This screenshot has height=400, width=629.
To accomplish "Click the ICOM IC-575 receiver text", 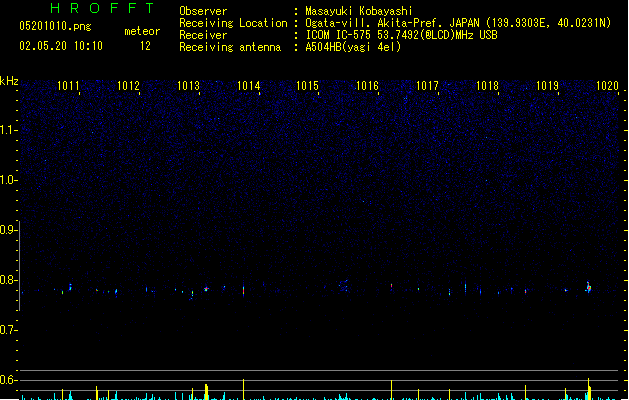I will pyautogui.click(x=401, y=35).
